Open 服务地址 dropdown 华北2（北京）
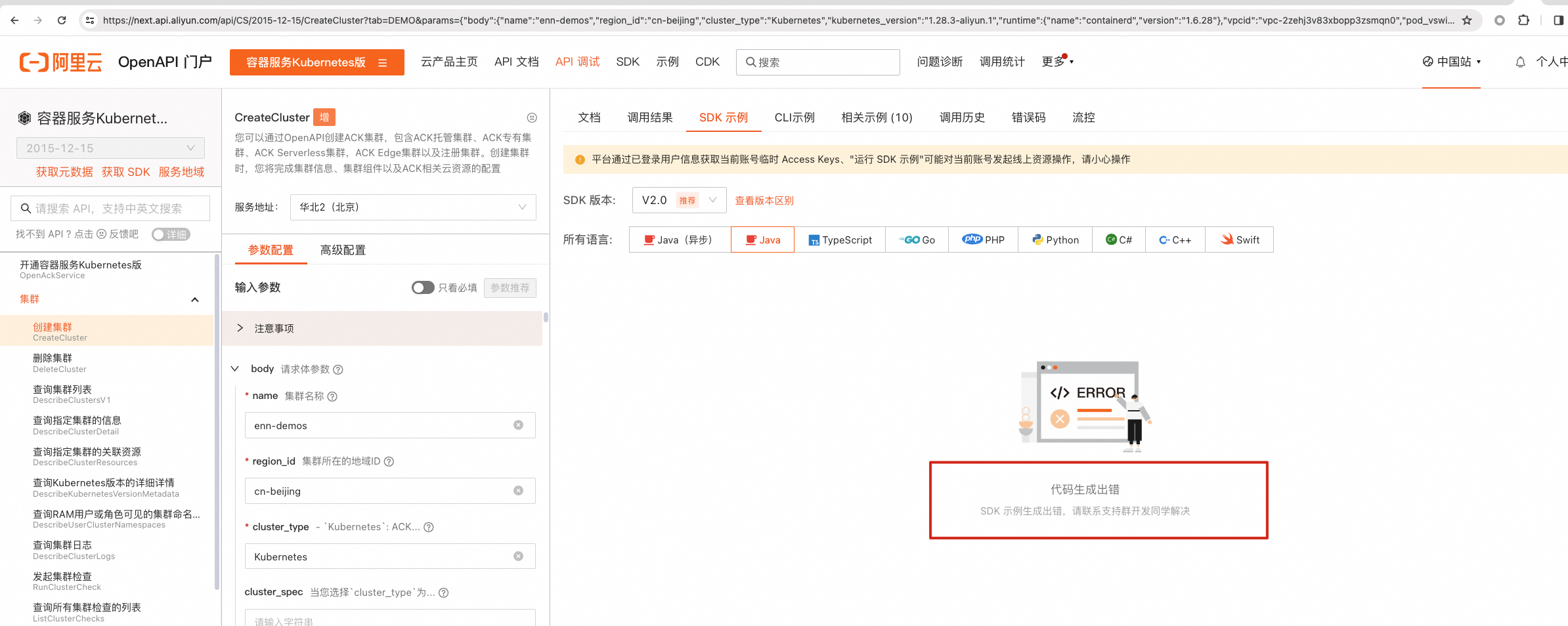The image size is (1568, 626). point(413,207)
